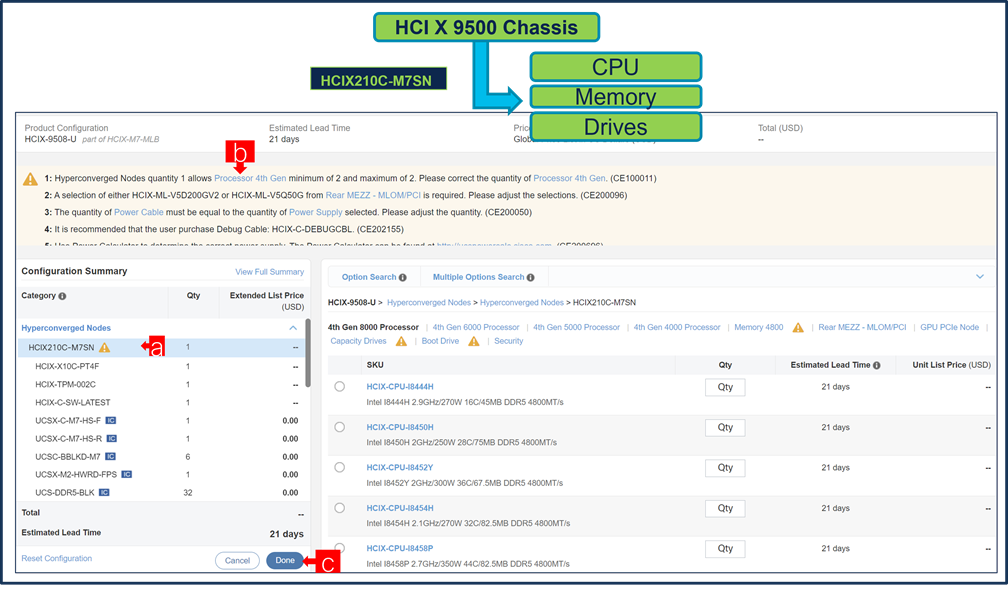The width and height of the screenshot is (1008, 592).
Task: Click Rear MEZZ - MLOM/PCI link in warning 2
Action: [x=374, y=195]
